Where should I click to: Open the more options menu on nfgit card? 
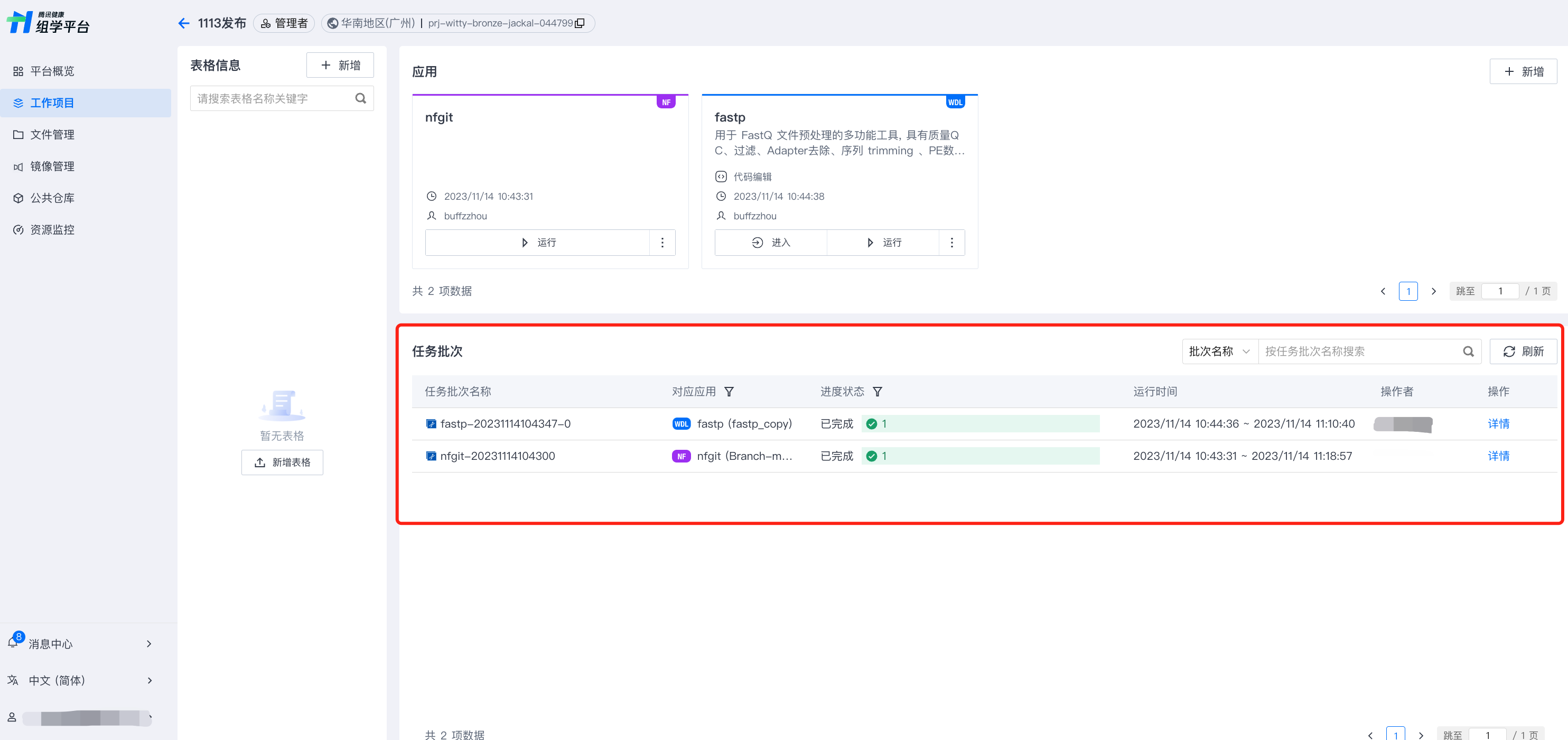(x=662, y=243)
